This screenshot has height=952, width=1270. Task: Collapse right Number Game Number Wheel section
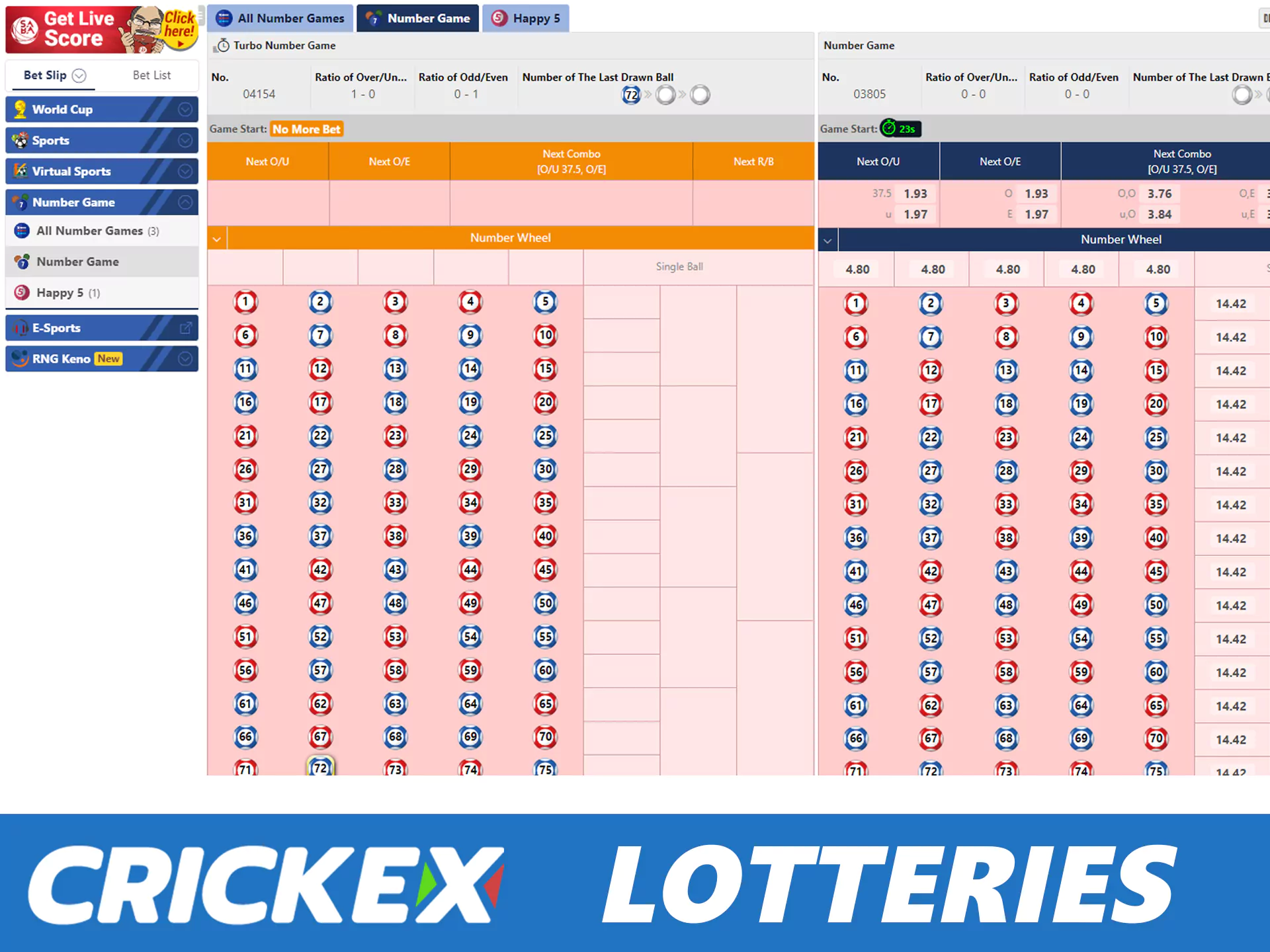tap(827, 241)
